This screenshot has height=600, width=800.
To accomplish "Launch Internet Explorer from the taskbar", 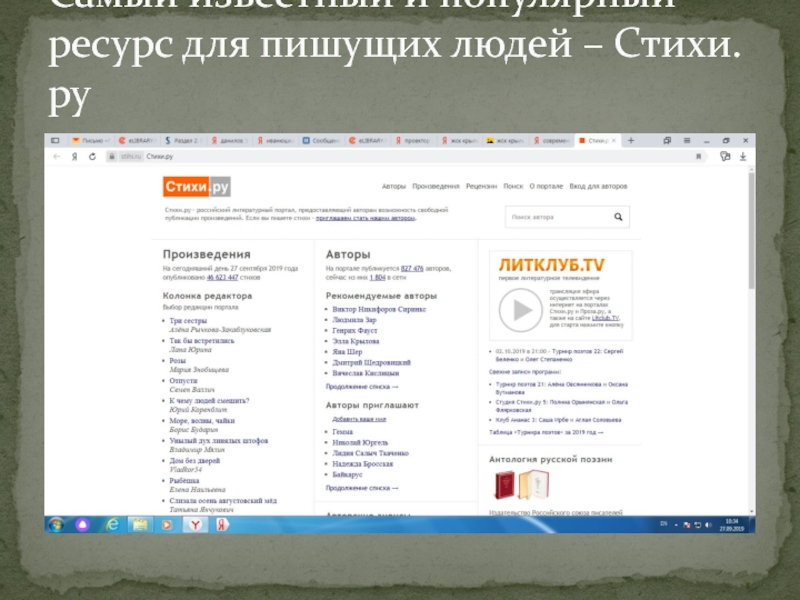I will click(112, 524).
